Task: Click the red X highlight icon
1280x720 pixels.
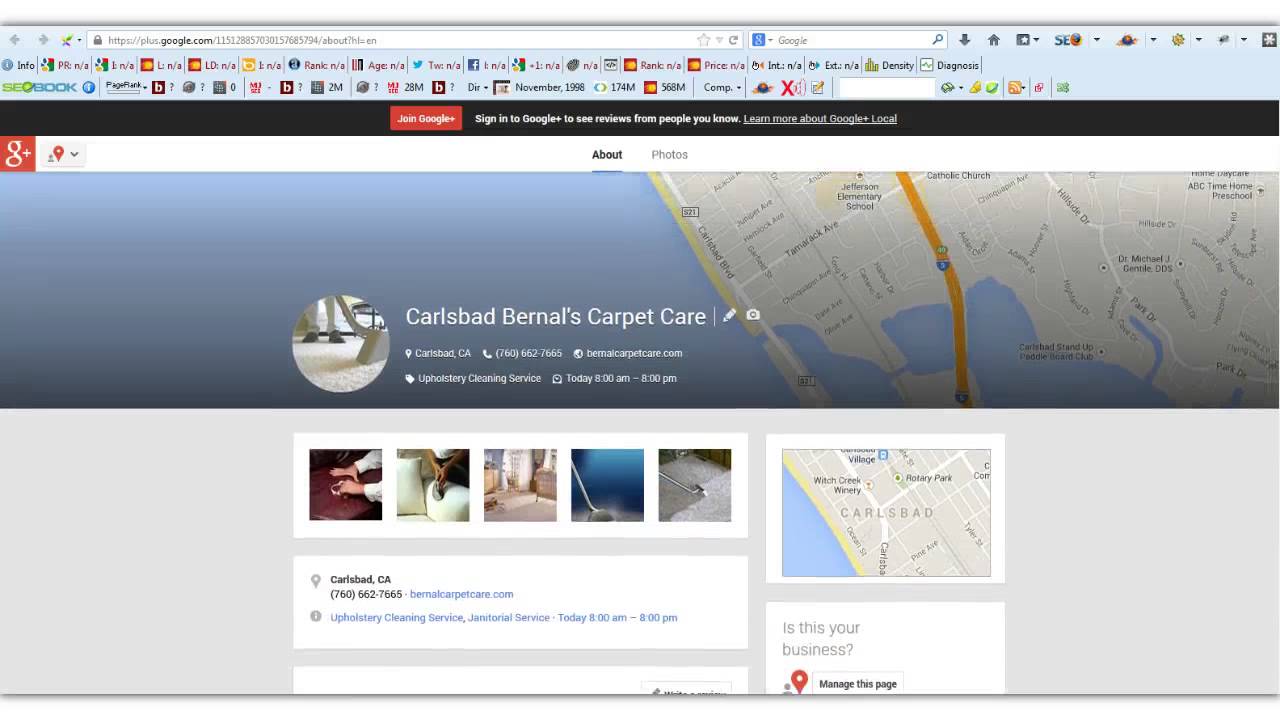Action: coord(791,87)
